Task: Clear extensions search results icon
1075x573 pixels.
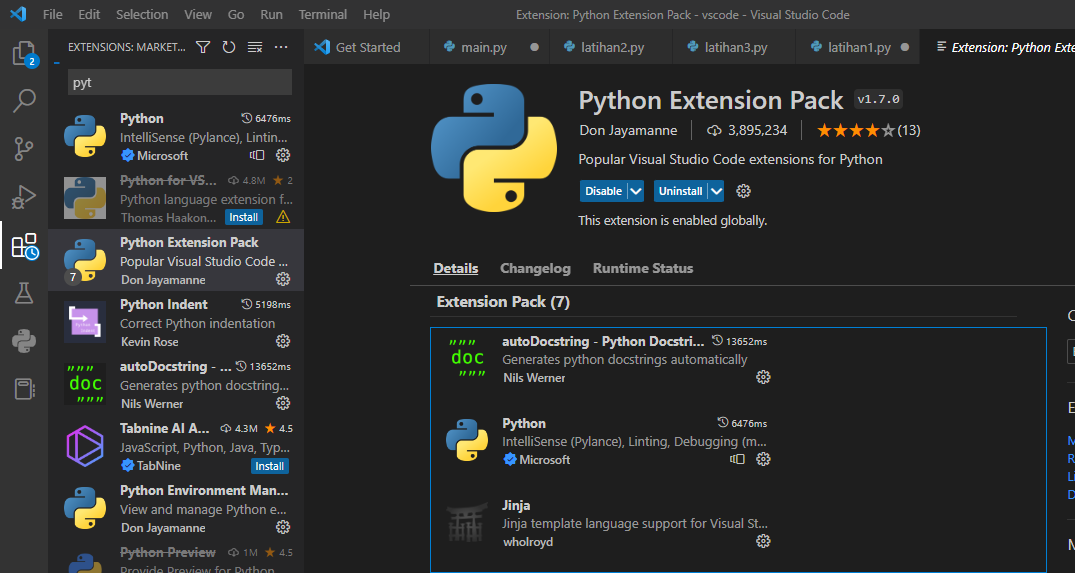Action: point(255,47)
